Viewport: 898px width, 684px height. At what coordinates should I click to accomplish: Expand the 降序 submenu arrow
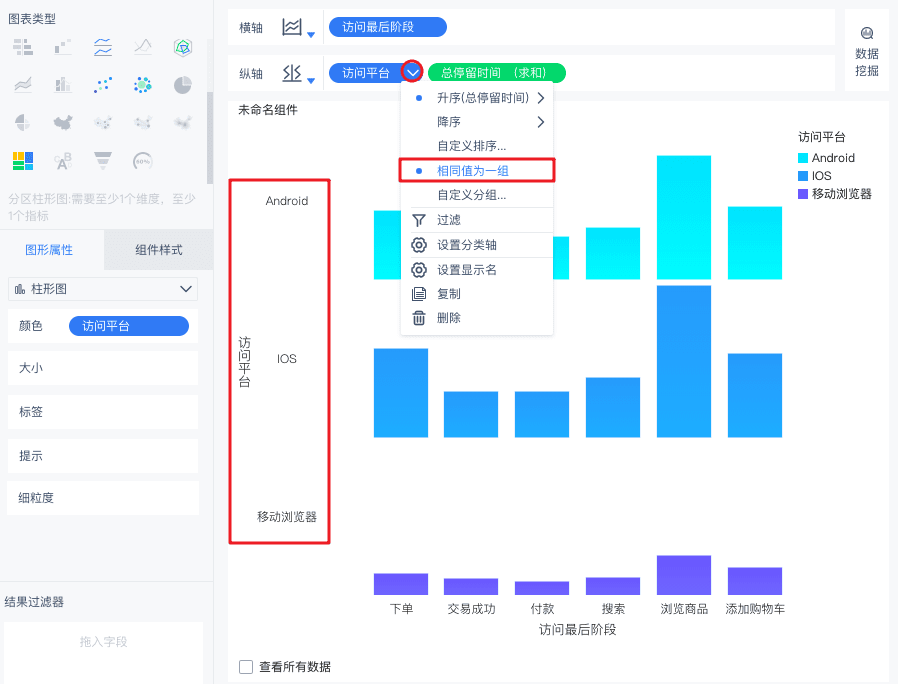tap(541, 122)
